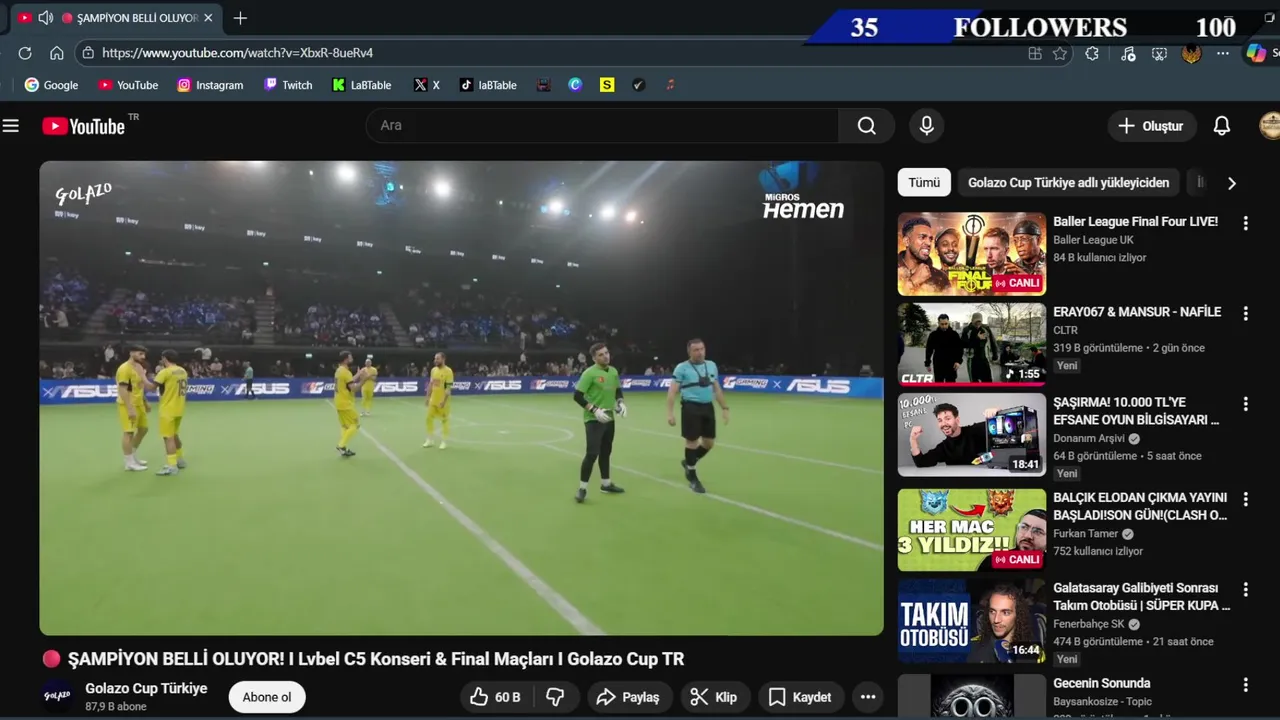Open the TikTok laBTable bookmark
1280x720 pixels.
[488, 85]
